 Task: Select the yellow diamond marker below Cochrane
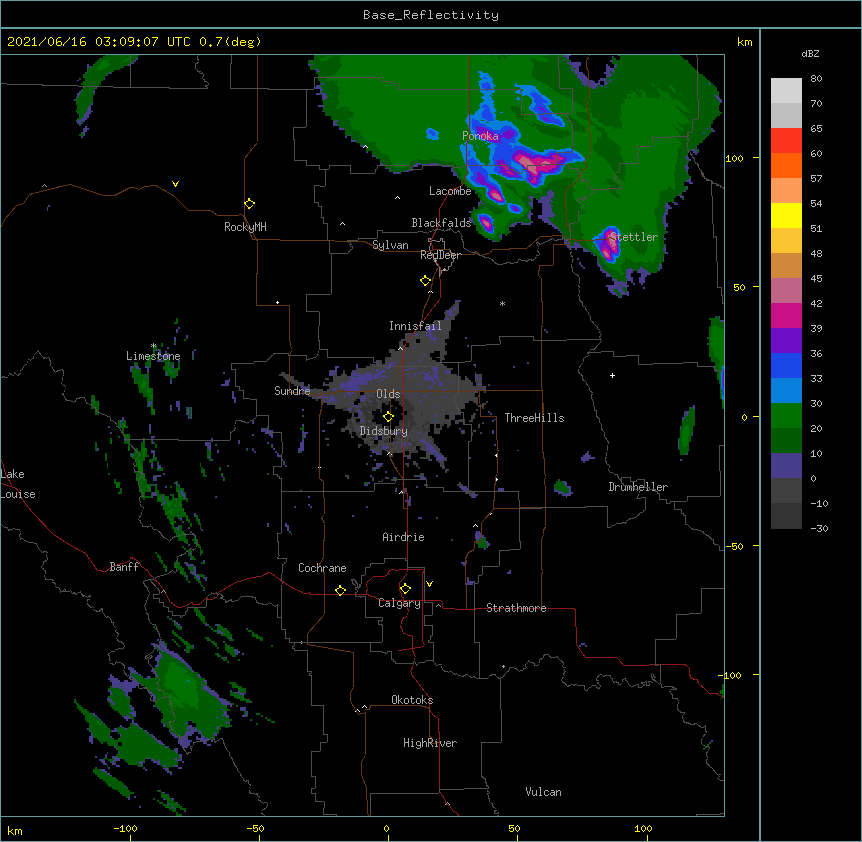(x=341, y=590)
